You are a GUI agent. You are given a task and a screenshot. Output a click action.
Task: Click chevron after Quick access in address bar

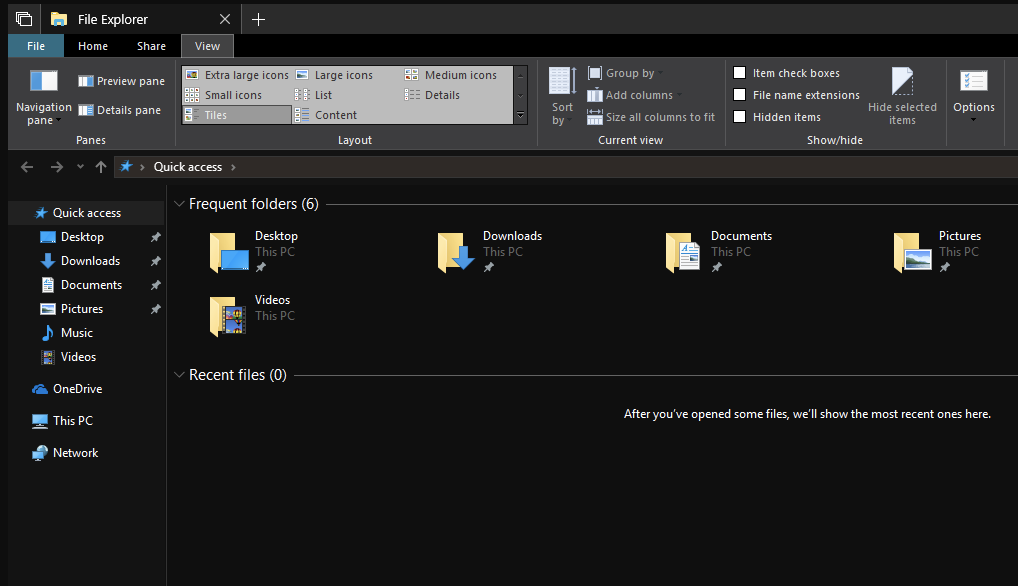pos(233,167)
